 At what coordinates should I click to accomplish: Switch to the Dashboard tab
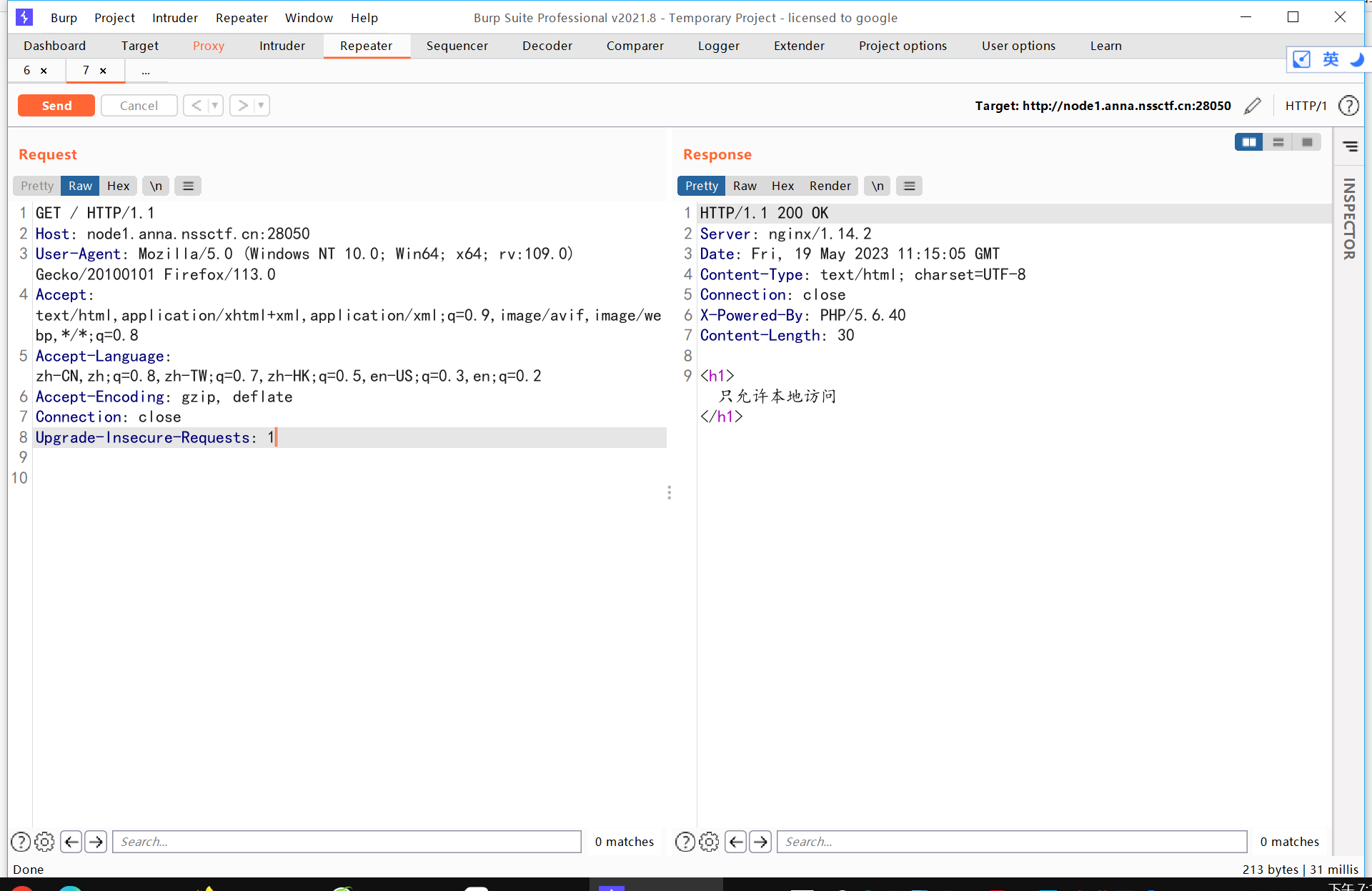coord(54,46)
